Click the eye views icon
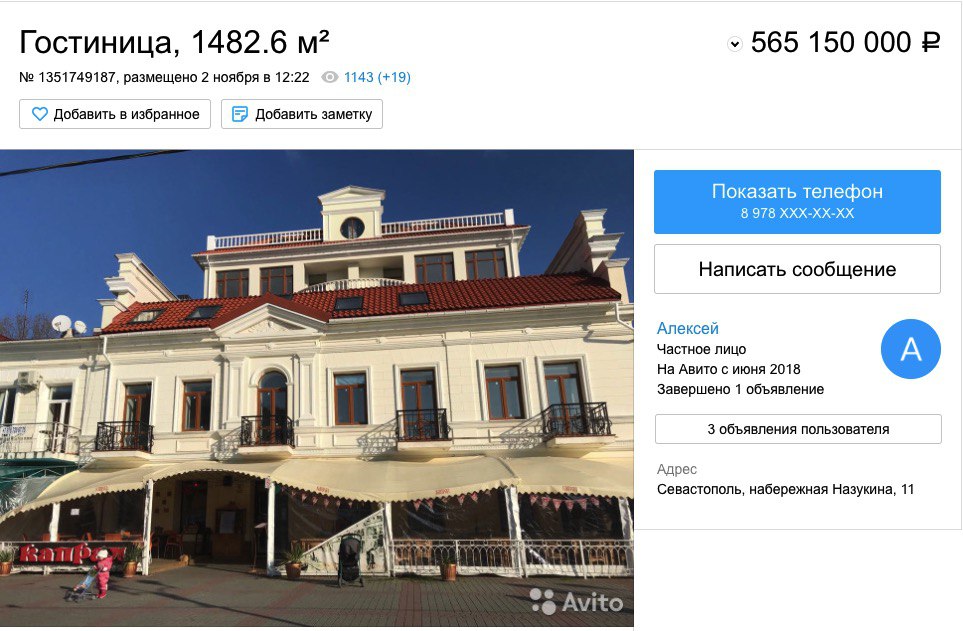Screen dimensions: 963x631 point(330,77)
